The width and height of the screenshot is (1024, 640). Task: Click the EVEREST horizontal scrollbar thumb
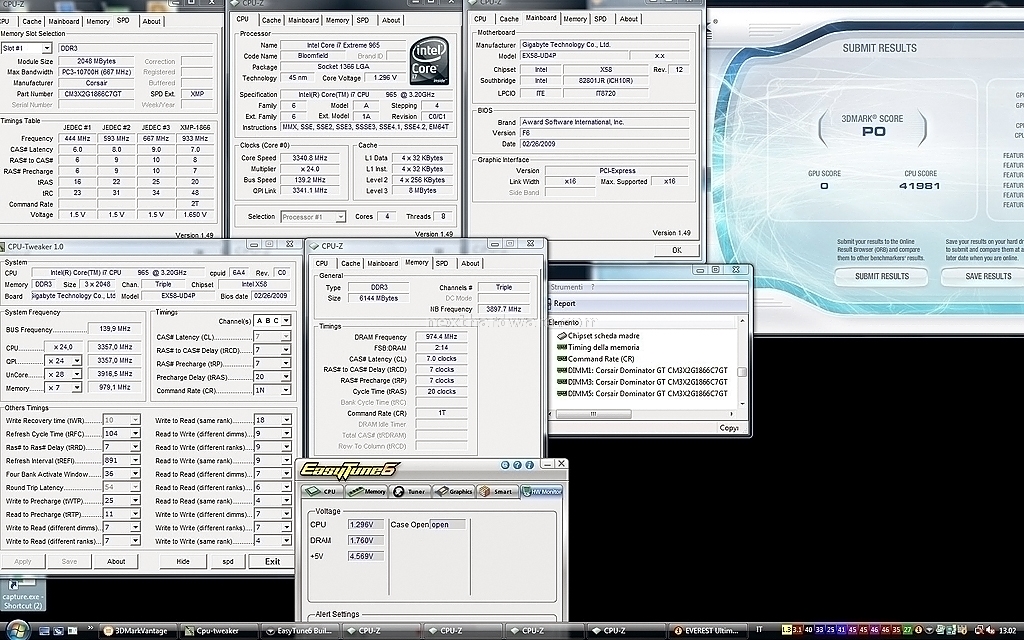pyautogui.click(x=594, y=414)
